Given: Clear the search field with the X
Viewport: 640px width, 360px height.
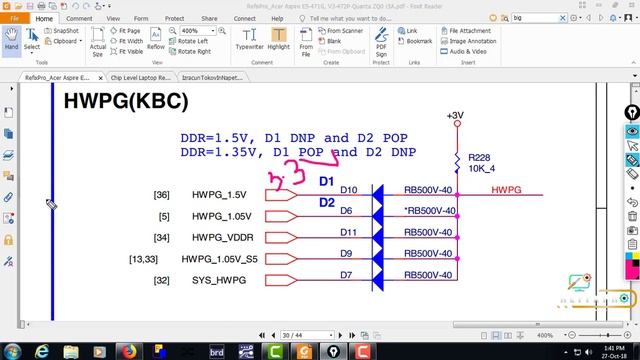Looking at the screenshot, I should (562, 18).
